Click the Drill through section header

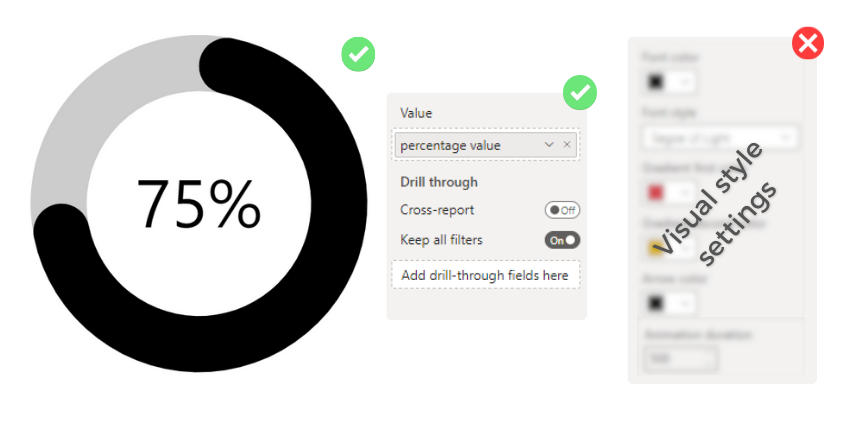pyautogui.click(x=439, y=182)
